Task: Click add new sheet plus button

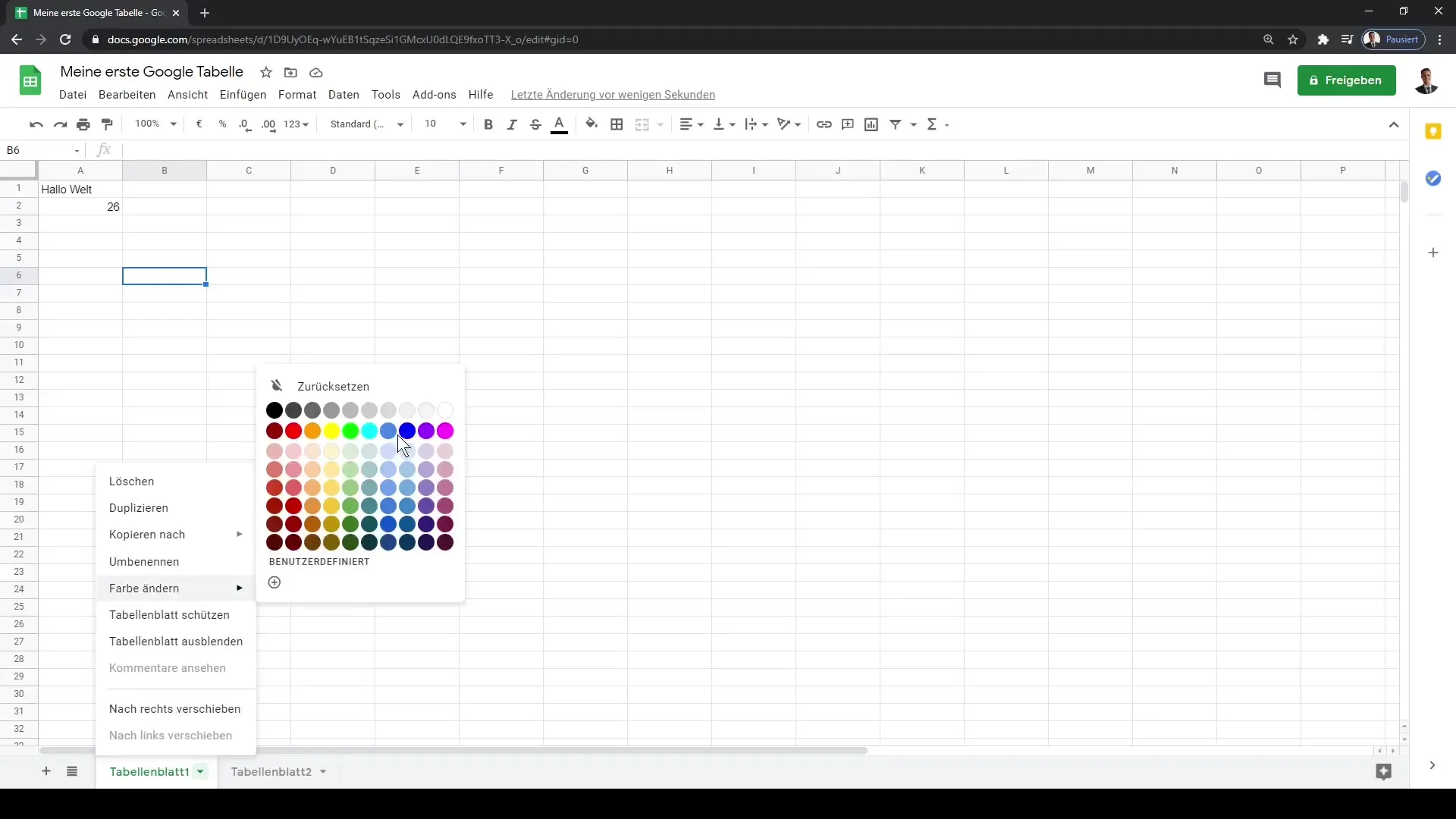Action: [45, 771]
